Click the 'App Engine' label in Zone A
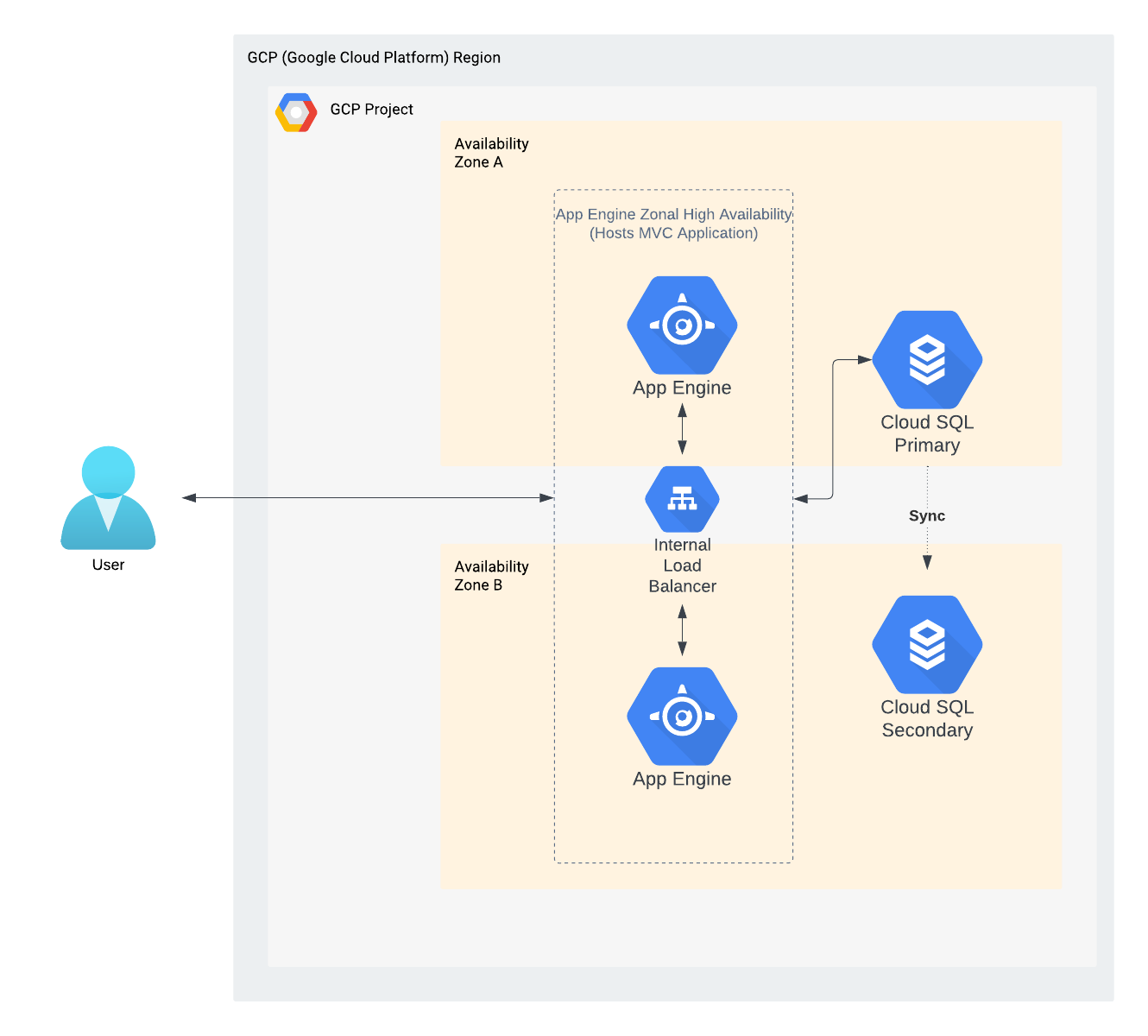Screen dimensions: 1148x1036 pos(682,388)
